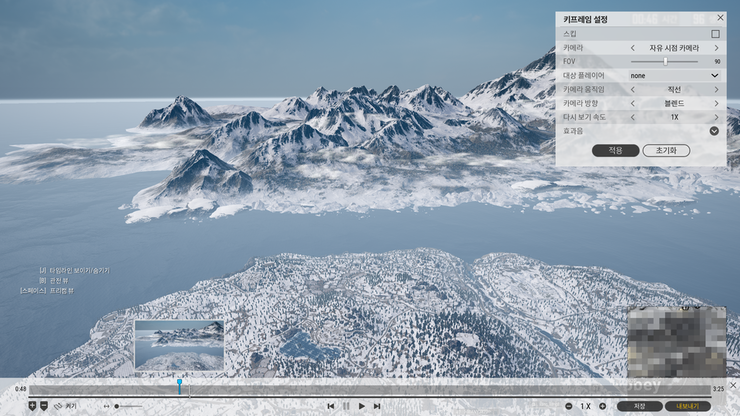
Task: Toggle the camera path 켜기 icon
Action: point(58,406)
